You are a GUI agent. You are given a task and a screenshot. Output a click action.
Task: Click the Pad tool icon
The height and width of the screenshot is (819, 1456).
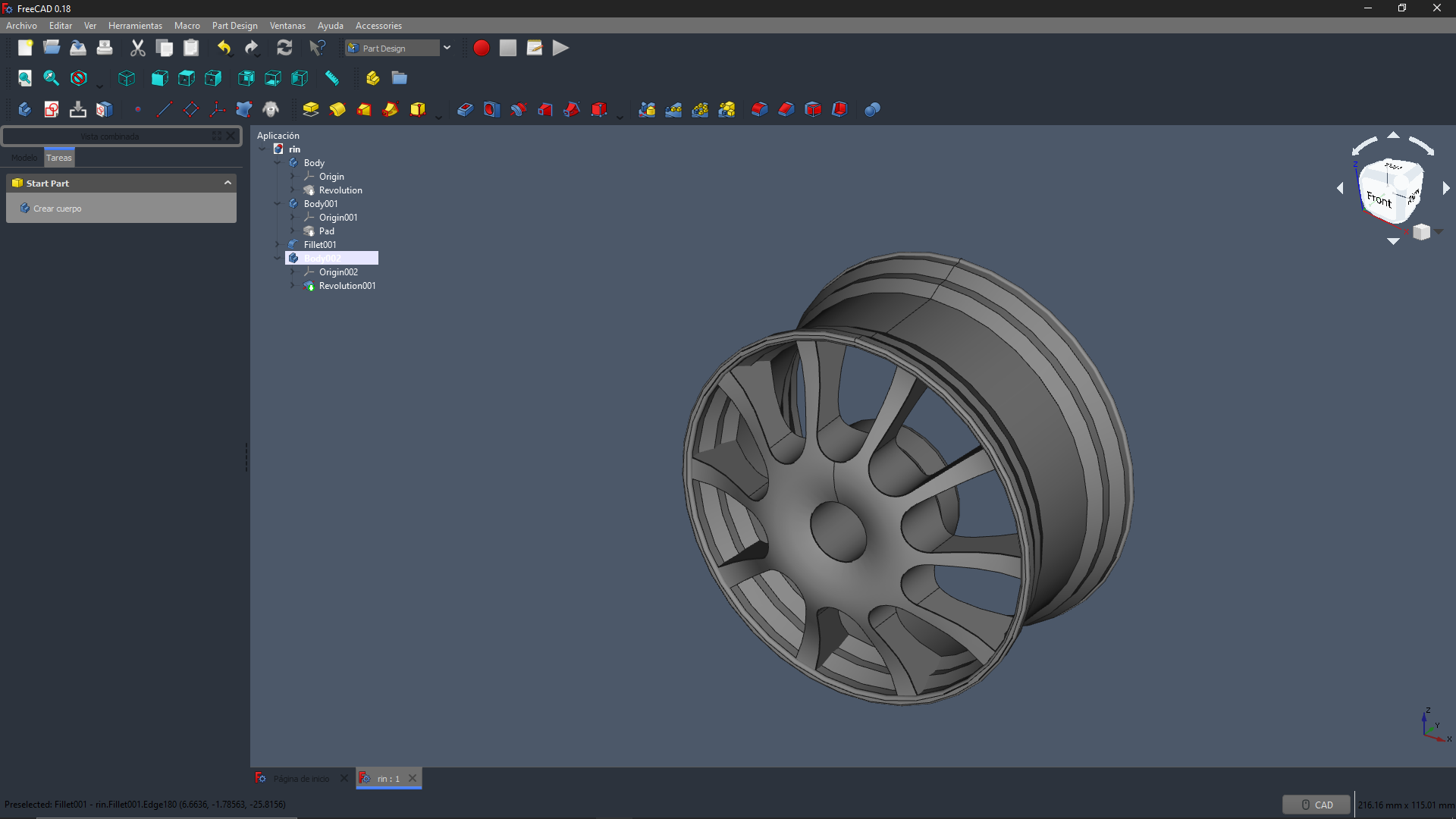click(x=311, y=109)
